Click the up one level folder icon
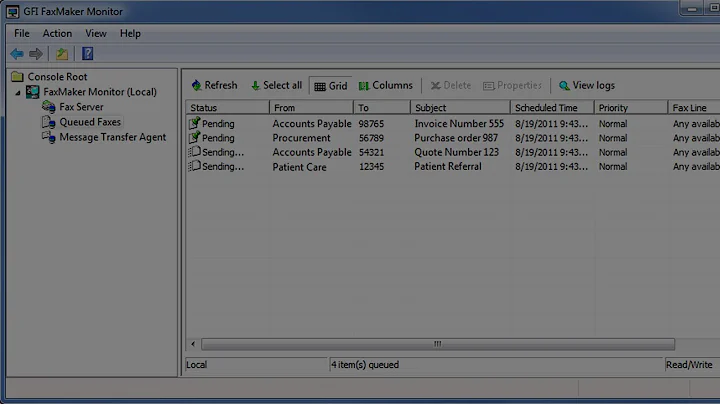This screenshot has height=404, width=720. pyautogui.click(x=62, y=54)
